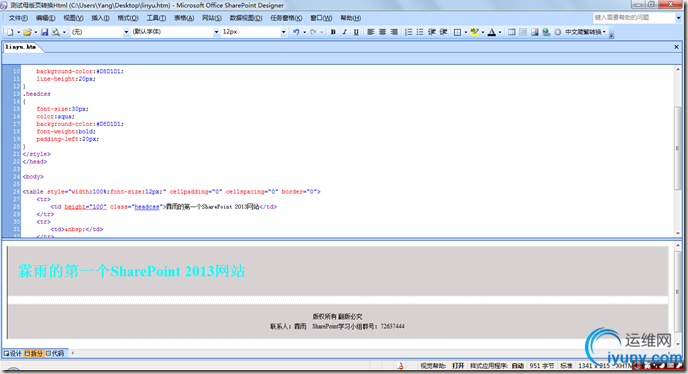Align text to the right
688x374 pixels.
(x=394, y=32)
